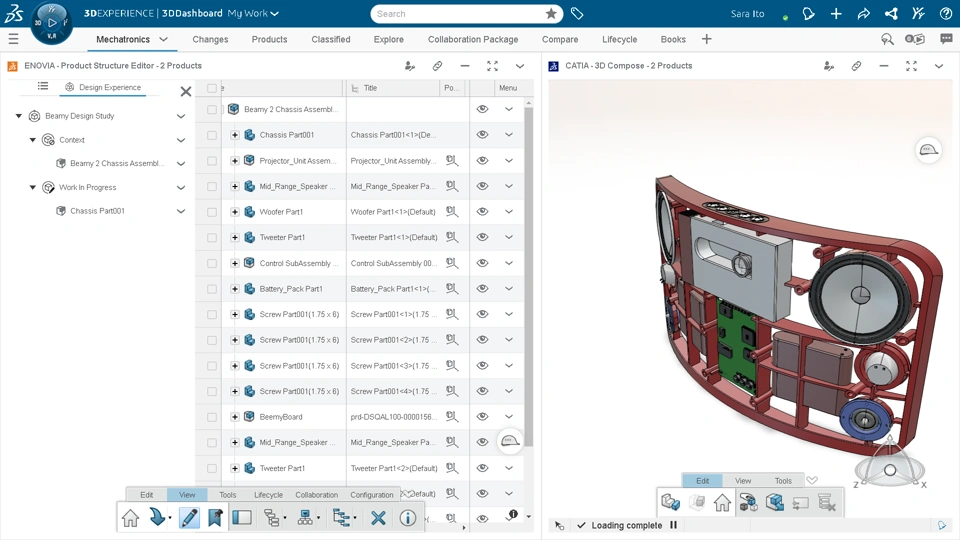This screenshot has height=540, width=960.
Task: Maximize the ENOVIA Product Structure Editor panel
Action: [492, 66]
